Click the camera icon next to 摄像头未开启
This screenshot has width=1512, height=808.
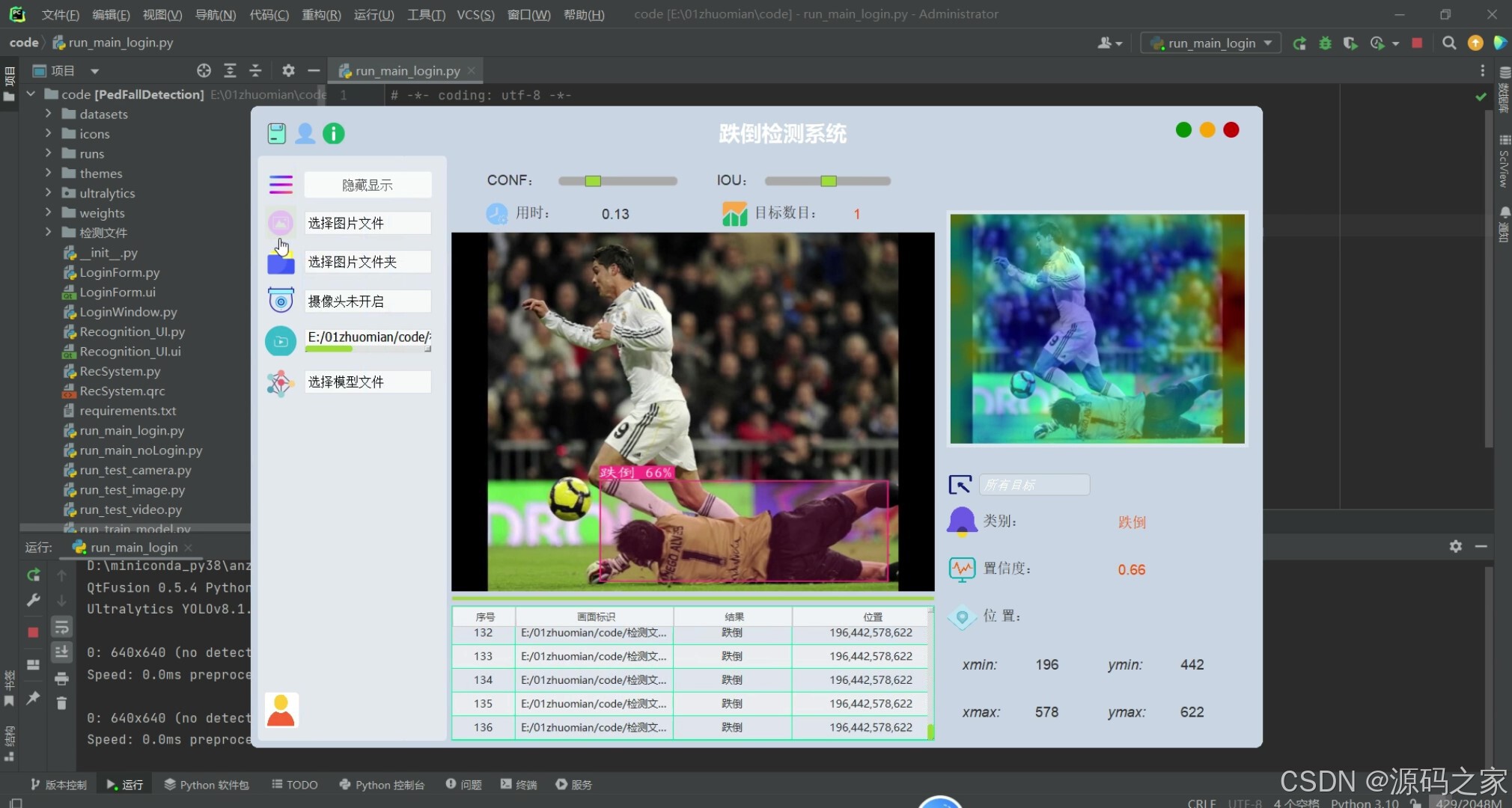point(281,301)
